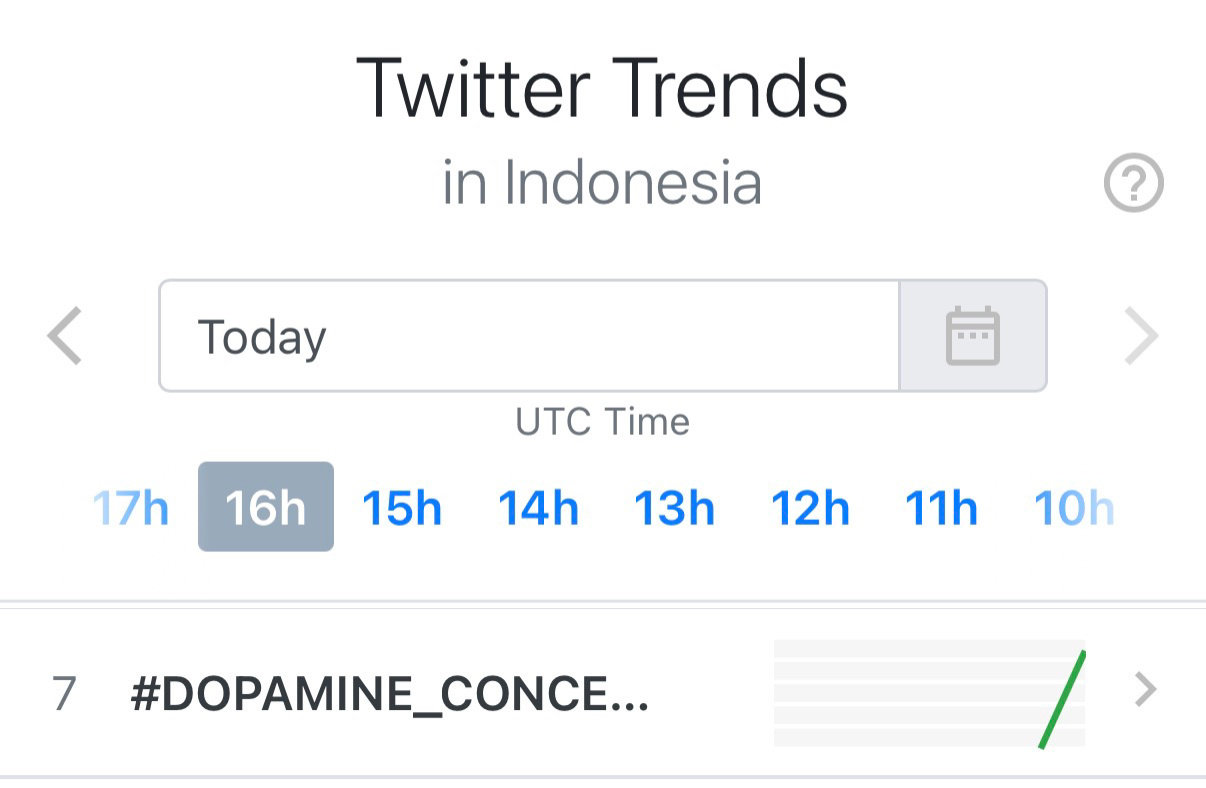Open the calendar date picker icon
This screenshot has width=1206, height=788.
click(x=973, y=335)
